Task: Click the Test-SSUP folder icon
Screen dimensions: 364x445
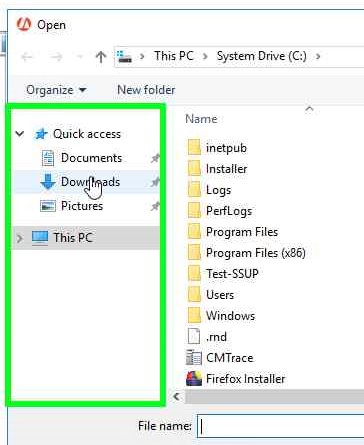Action: 194,274
